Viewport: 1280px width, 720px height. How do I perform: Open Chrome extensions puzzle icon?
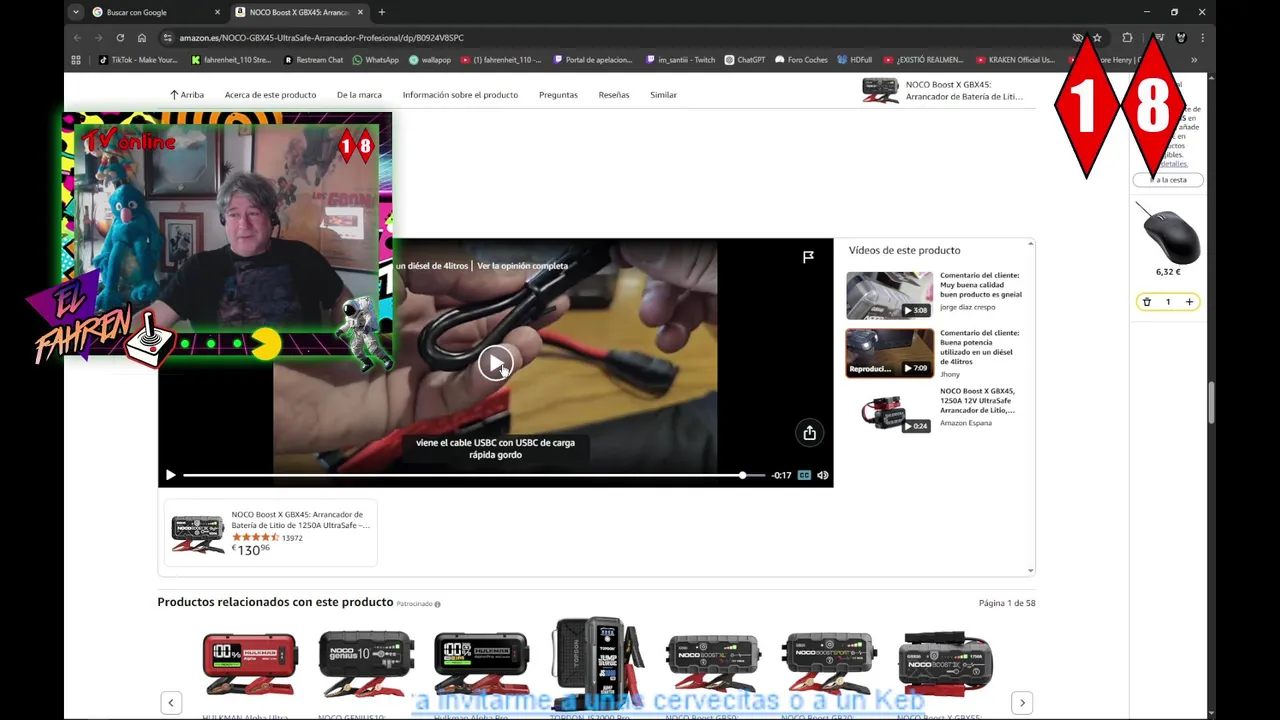(x=1127, y=38)
